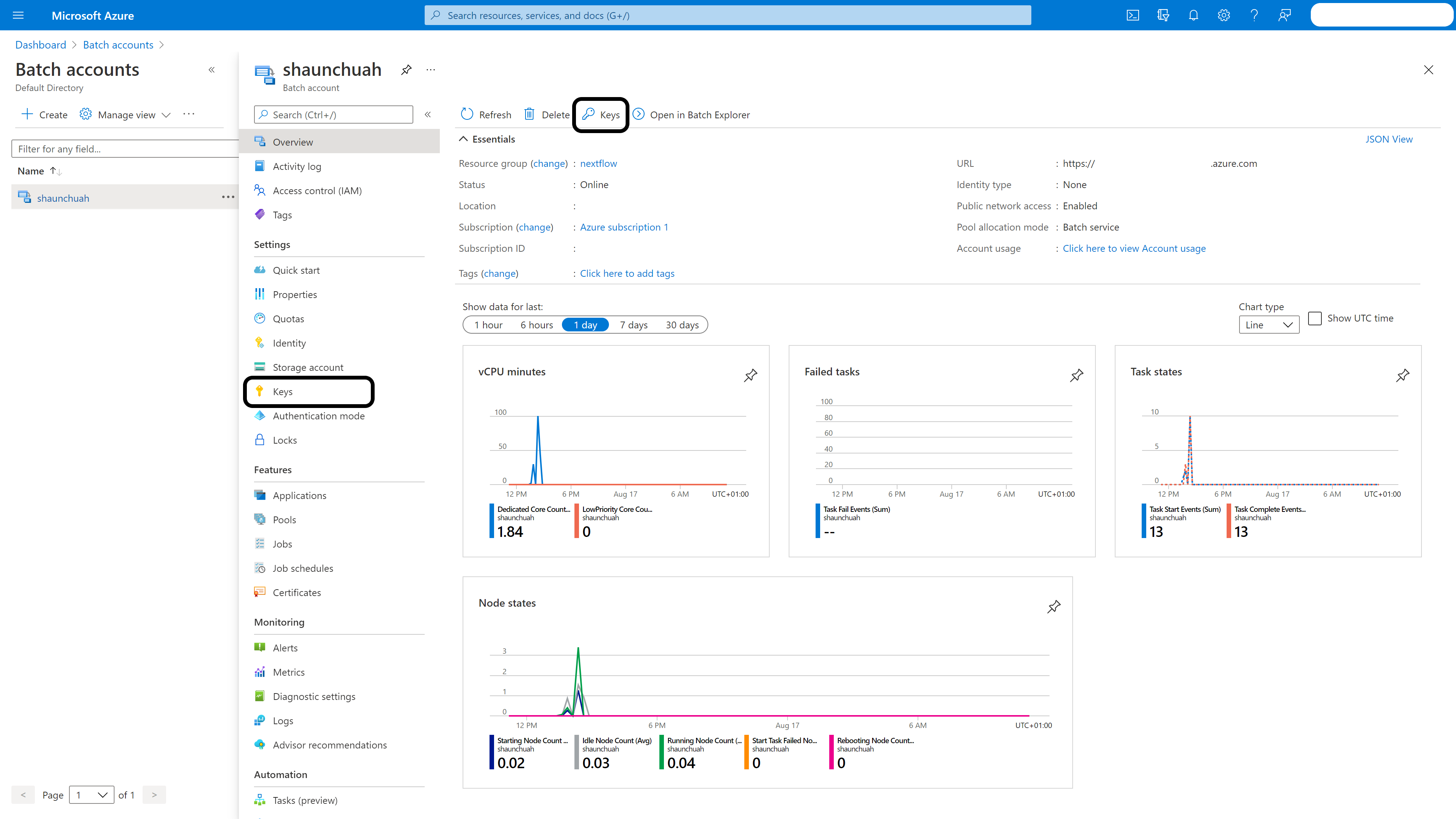Pin the Task states chart

click(x=1403, y=375)
